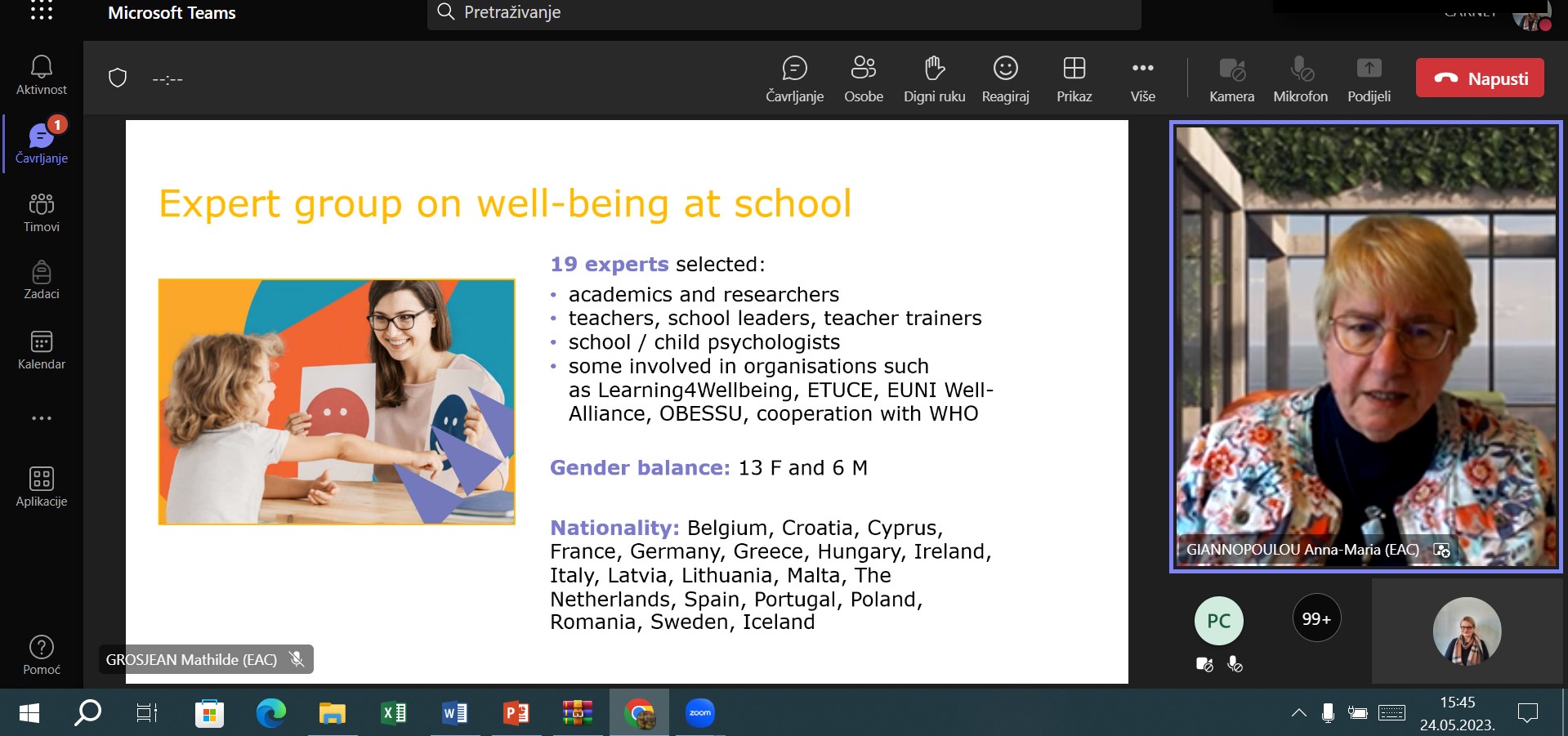
Task: Toggle Kamera on or off
Action: (x=1231, y=79)
